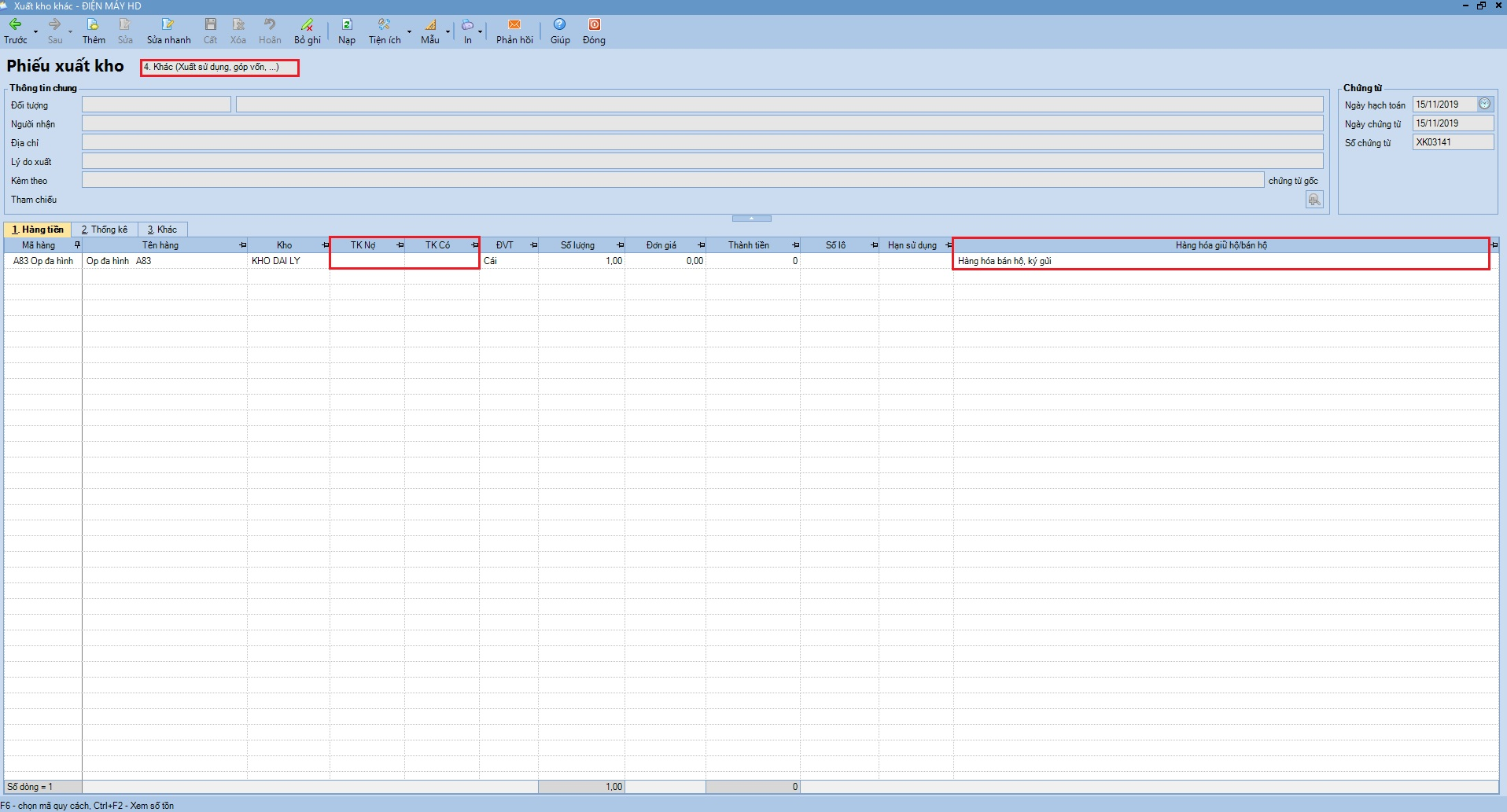The height and width of the screenshot is (812, 1507).
Task: Click the empty TK Nợ cell in first row
Action: point(367,261)
